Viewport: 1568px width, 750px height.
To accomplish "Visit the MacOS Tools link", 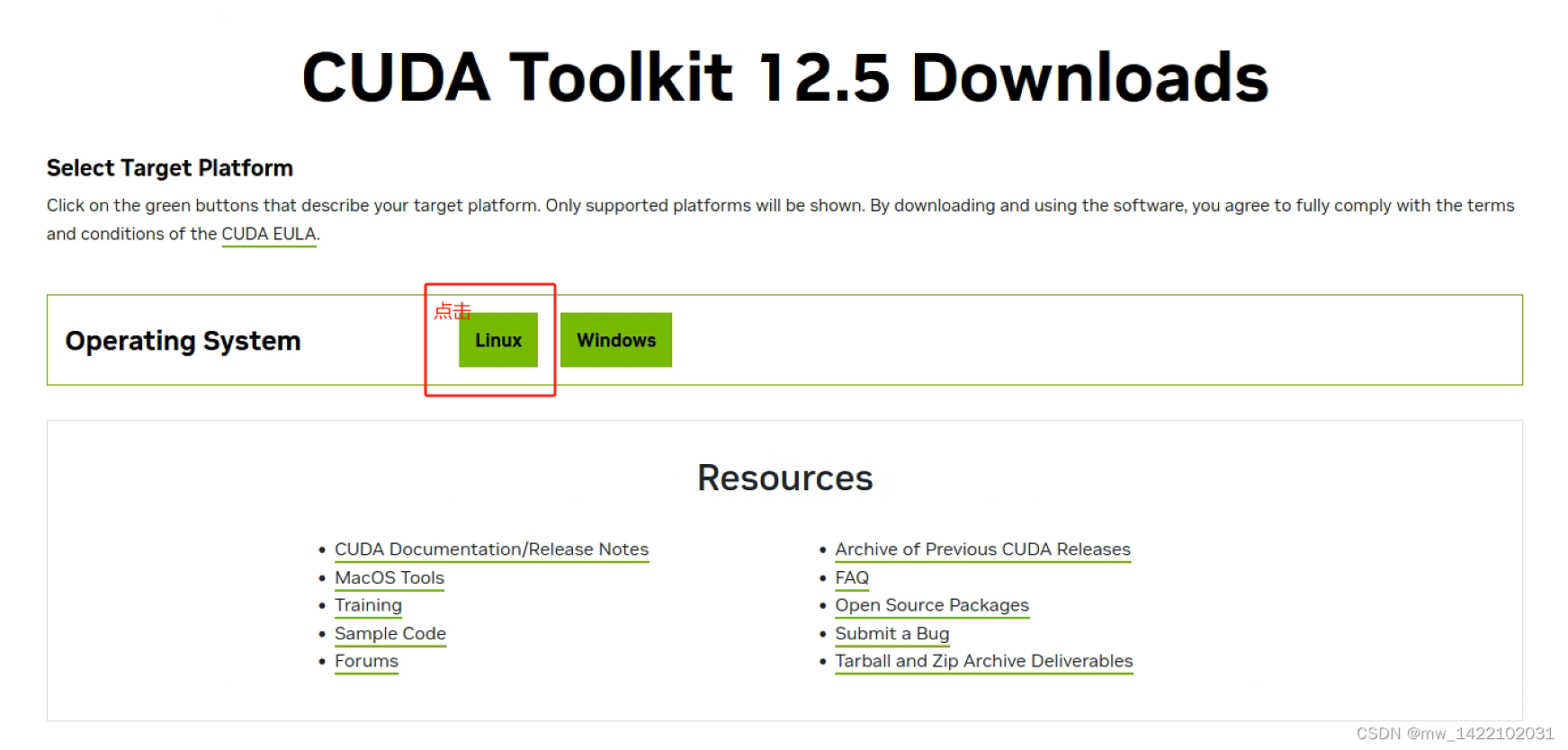I will point(390,578).
